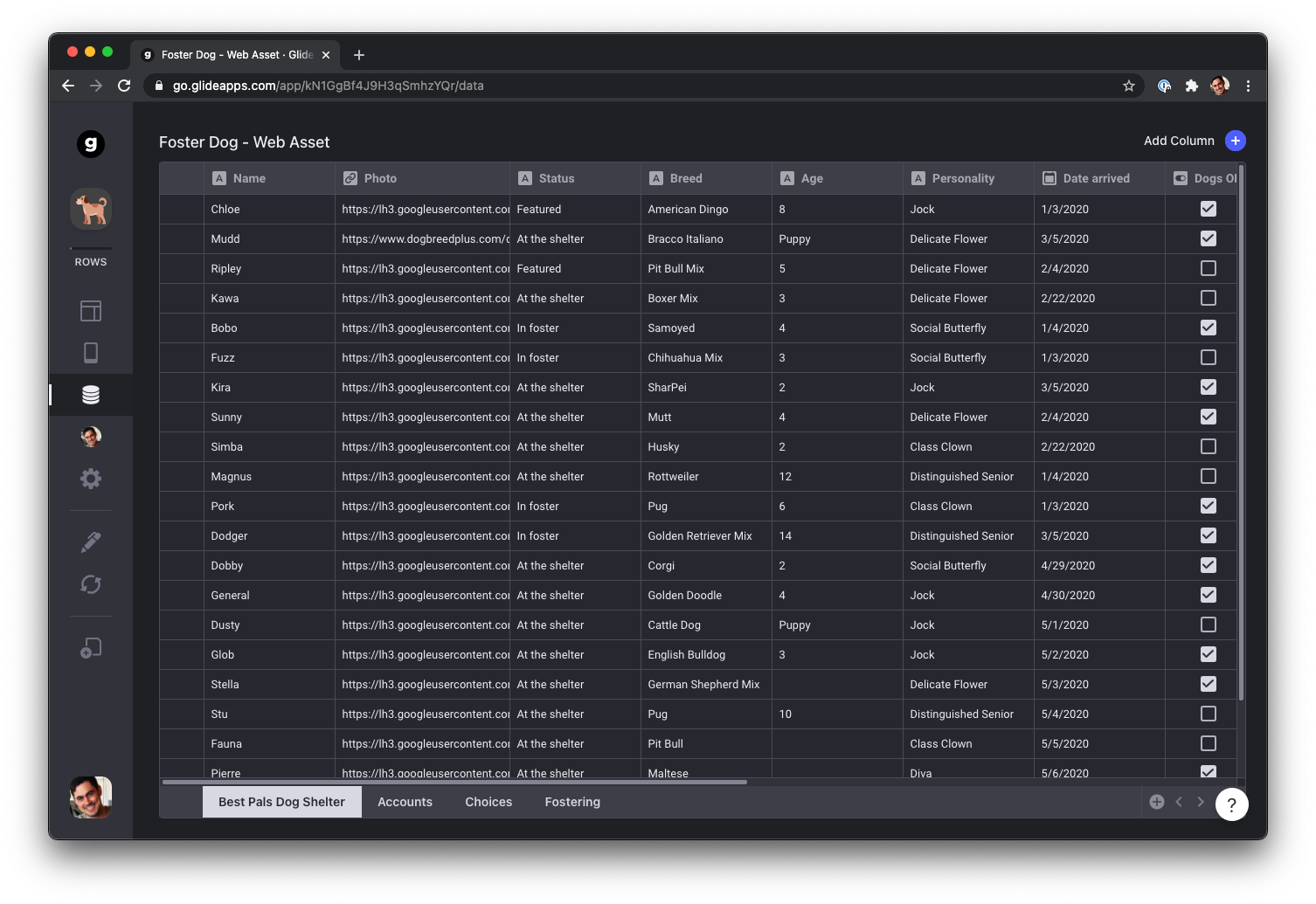1316x904 pixels.
Task: Click the privacy extension icon in toolbar
Action: [x=1164, y=86]
